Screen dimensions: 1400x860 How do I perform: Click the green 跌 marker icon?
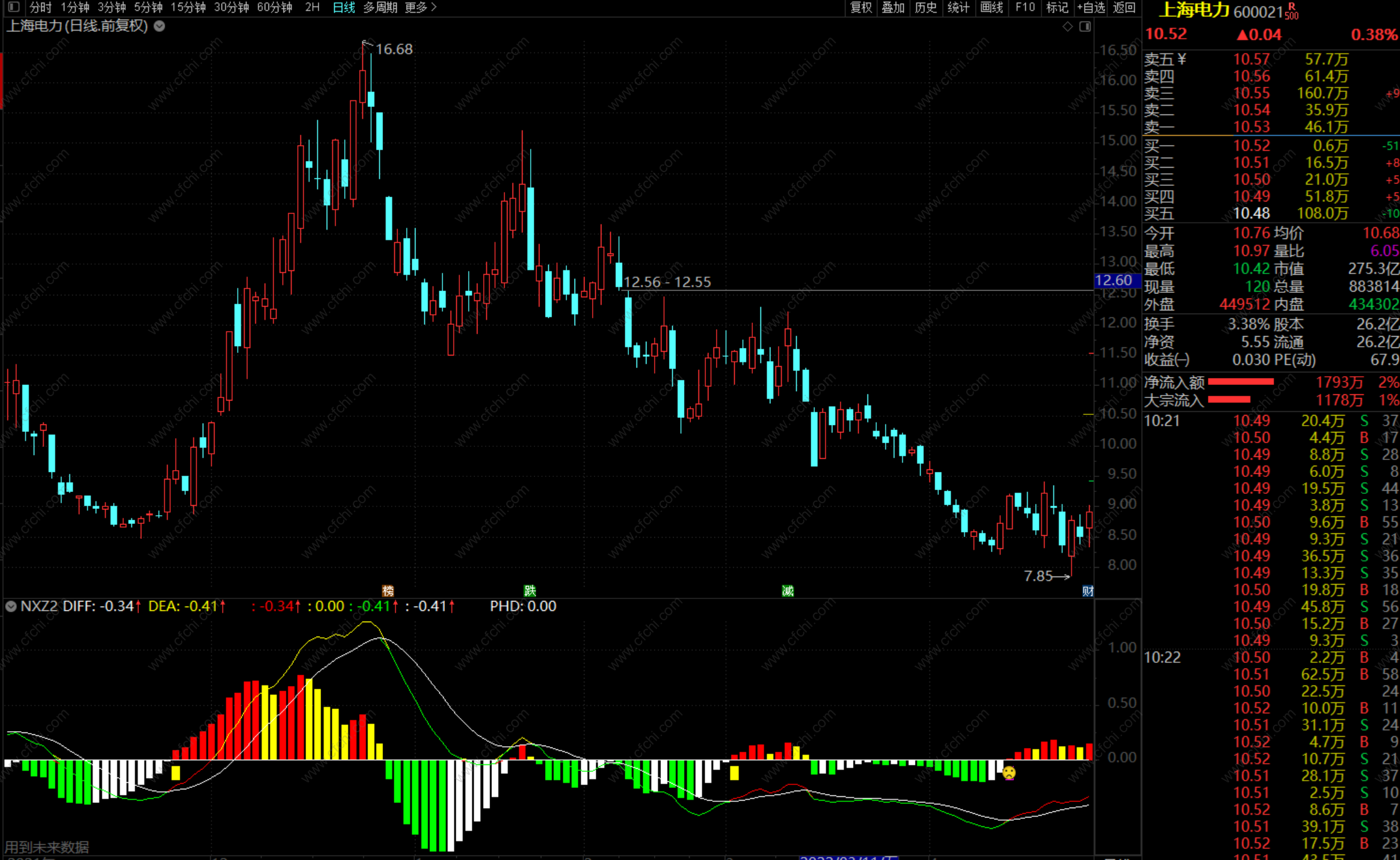pyautogui.click(x=530, y=591)
